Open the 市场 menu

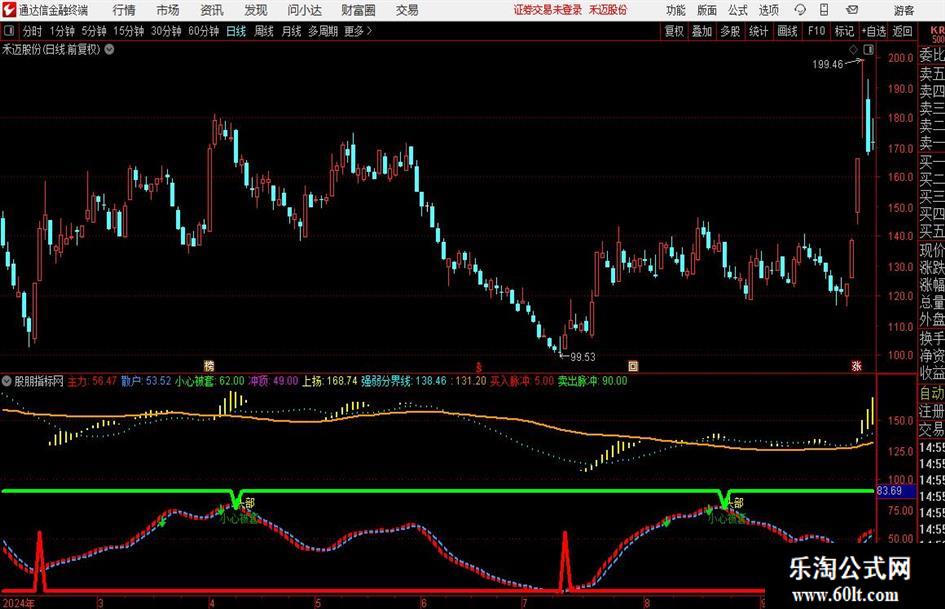click(168, 10)
